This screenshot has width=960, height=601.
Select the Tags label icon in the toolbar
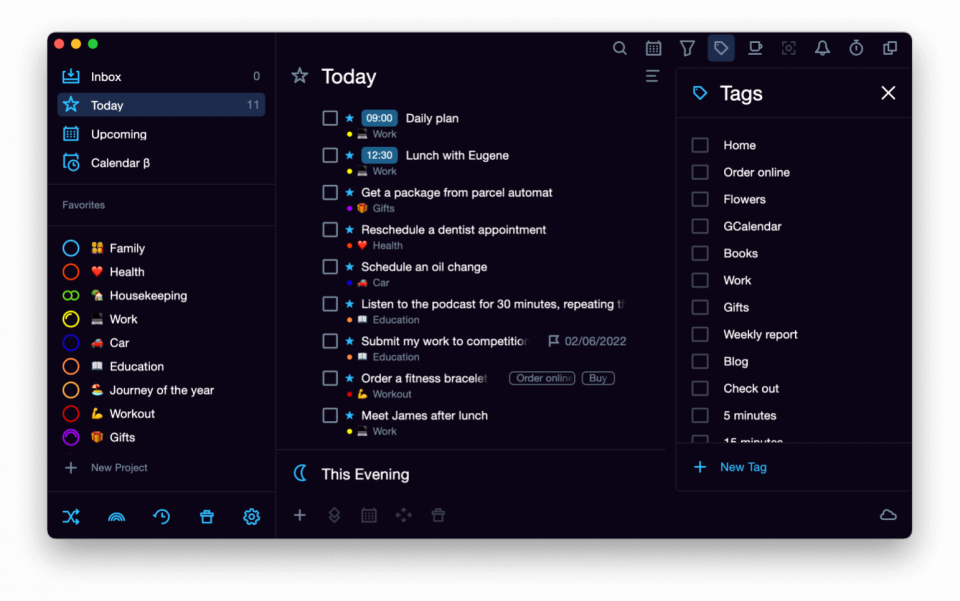721,47
